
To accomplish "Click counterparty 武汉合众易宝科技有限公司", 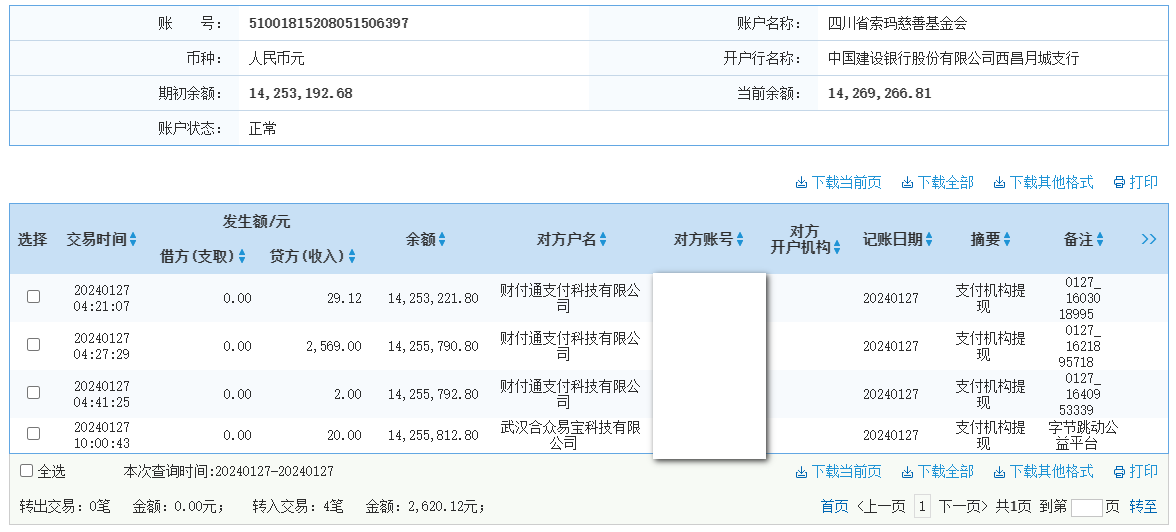I will pos(570,435).
